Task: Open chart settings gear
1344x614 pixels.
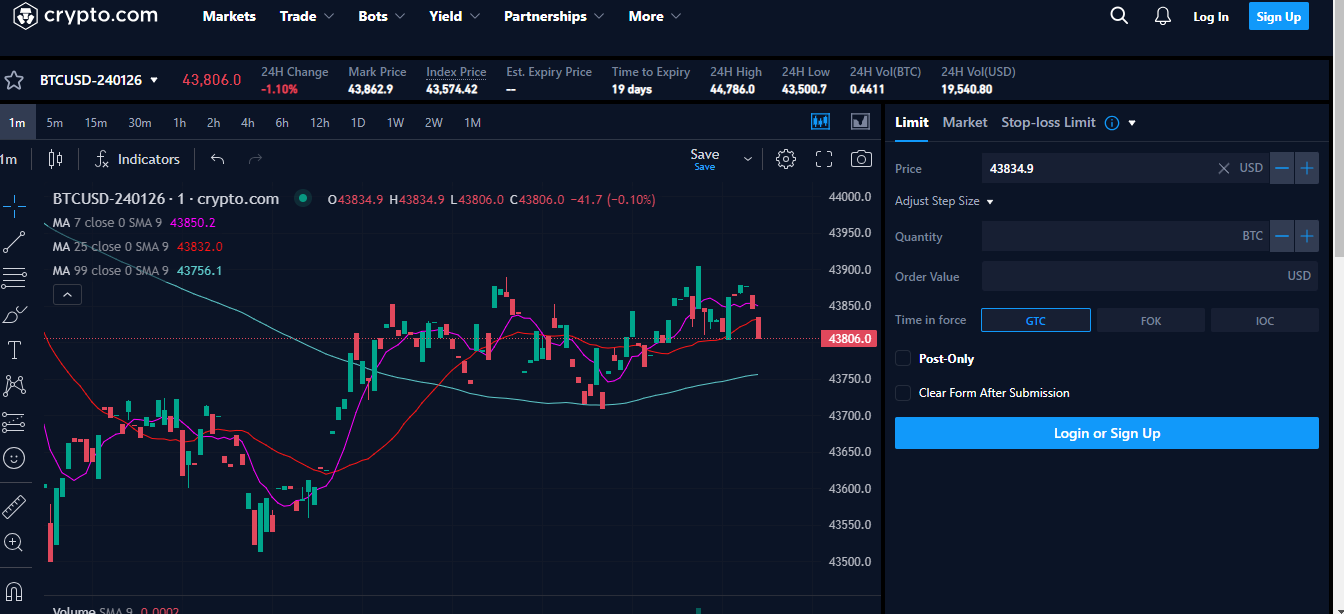Action: 786,159
